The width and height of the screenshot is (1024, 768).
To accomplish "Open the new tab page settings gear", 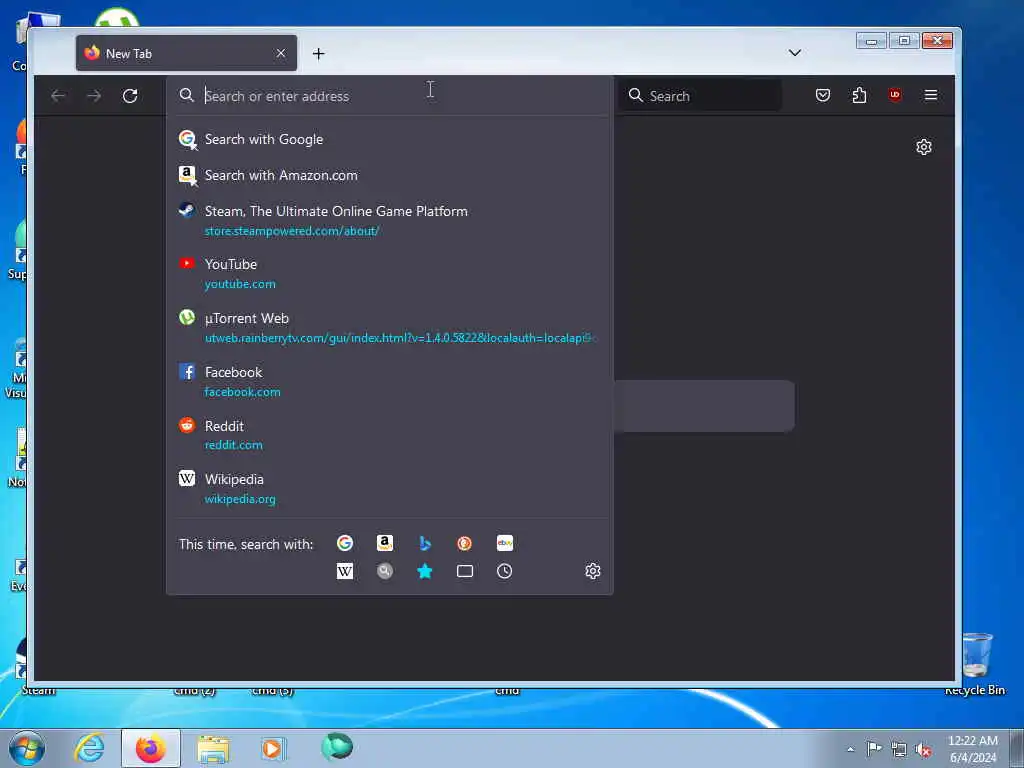I will [923, 147].
